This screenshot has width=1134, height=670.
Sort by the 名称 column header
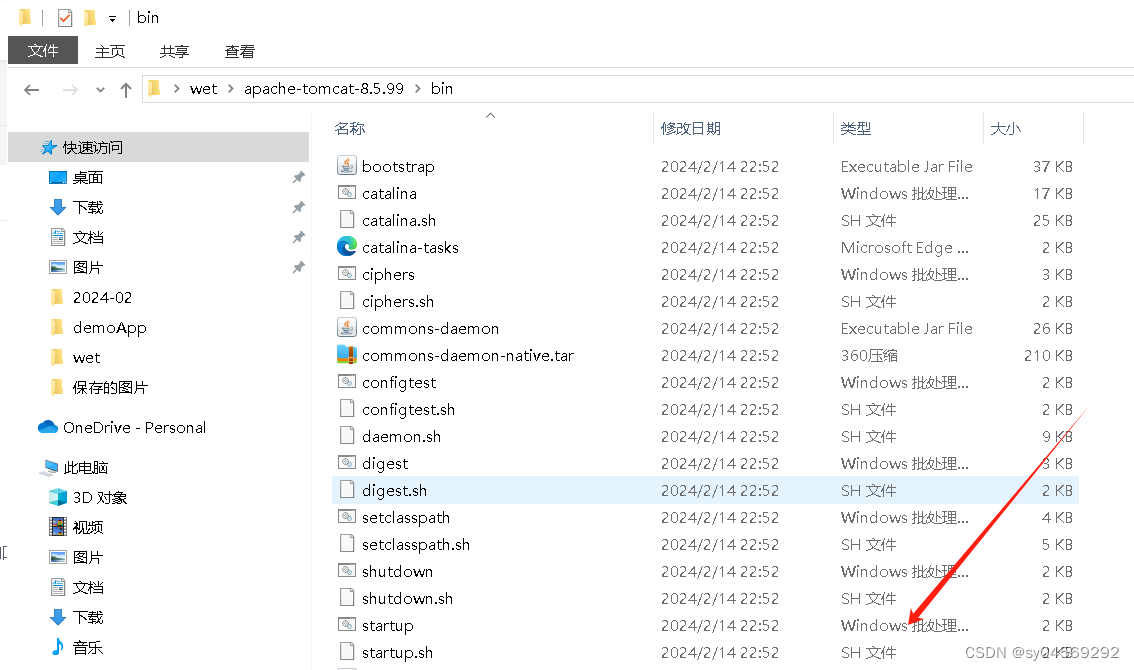click(x=349, y=129)
